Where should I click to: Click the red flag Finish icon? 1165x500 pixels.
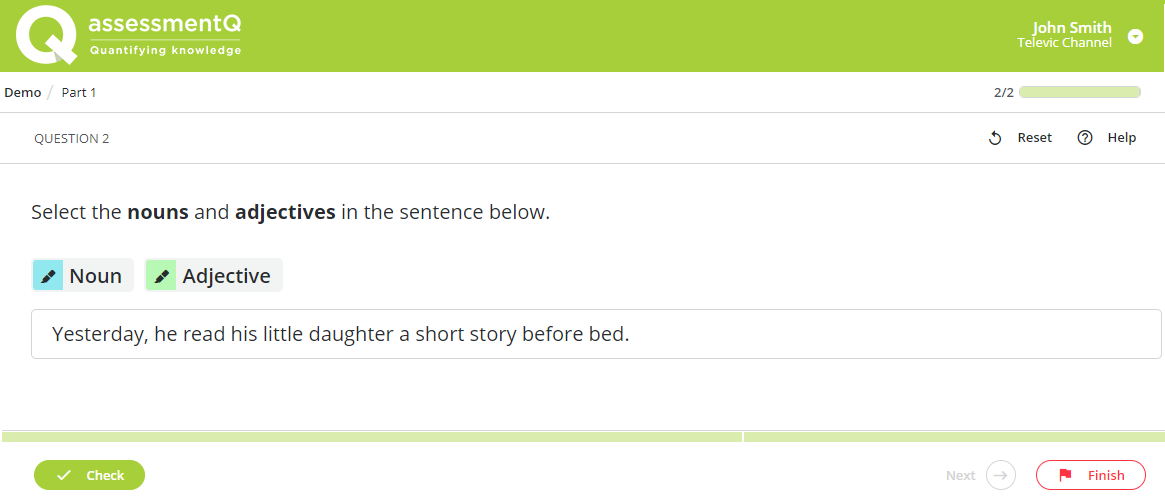[x=1065, y=475]
